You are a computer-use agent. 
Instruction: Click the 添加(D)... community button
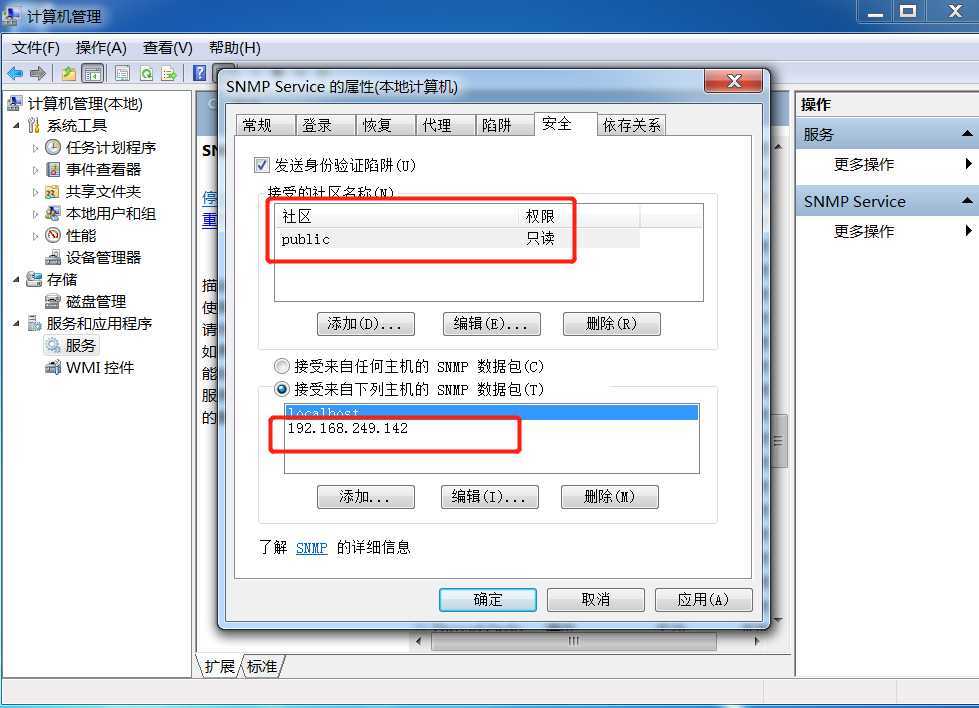click(x=365, y=324)
